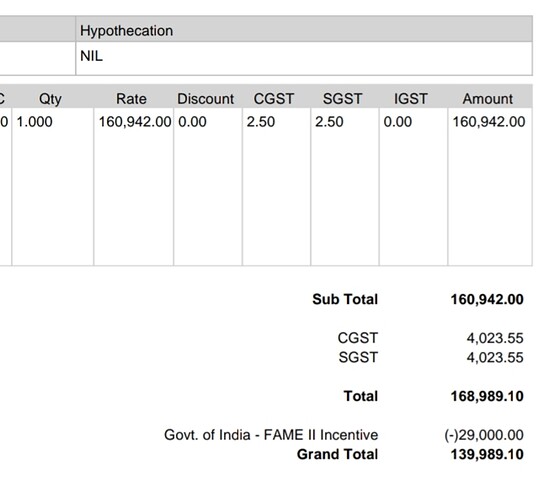Screen dimensions: 557x500
Task: Click the NIL hypothecation value
Action: pos(91,56)
